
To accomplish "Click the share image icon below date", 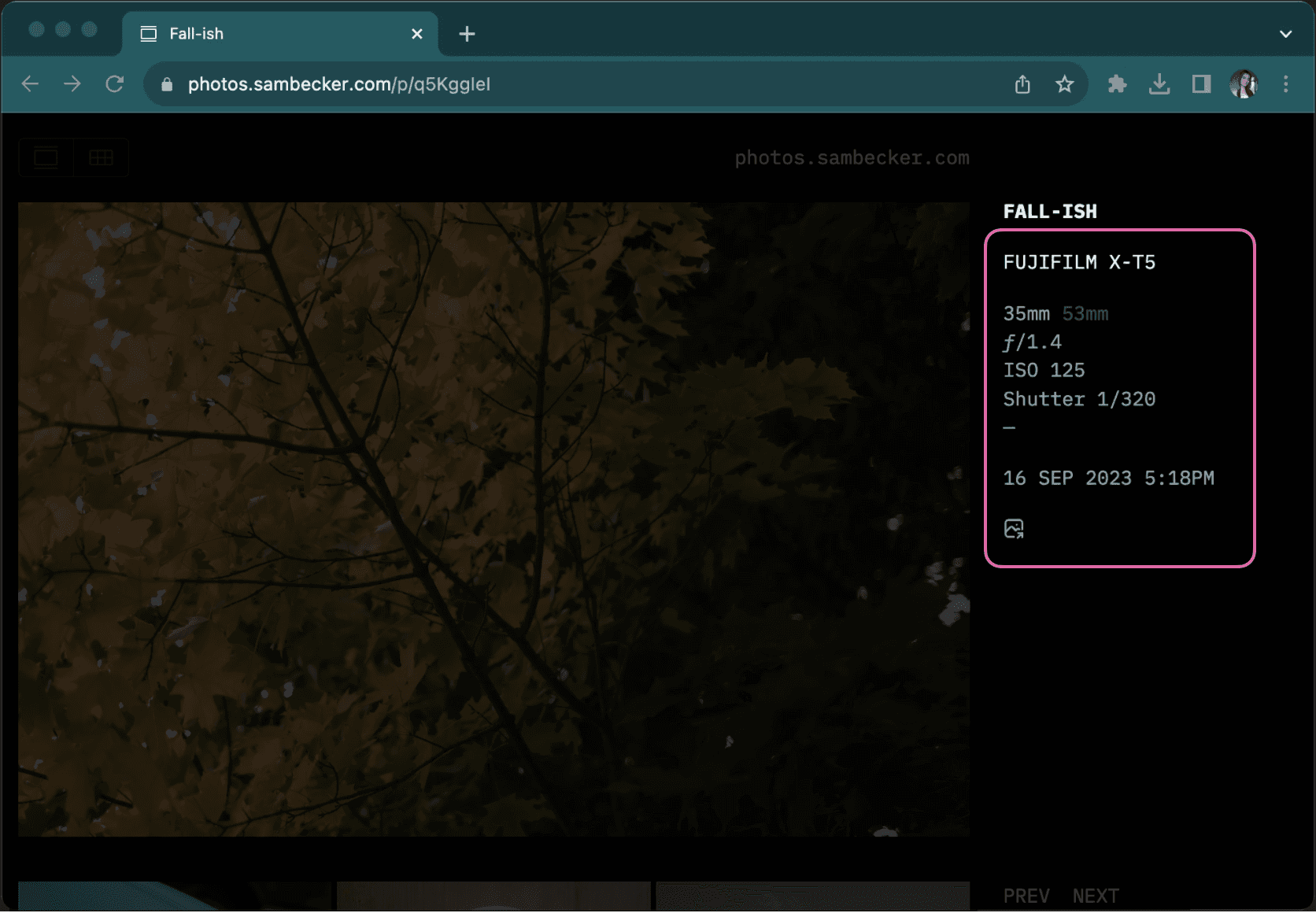I will click(x=1014, y=529).
